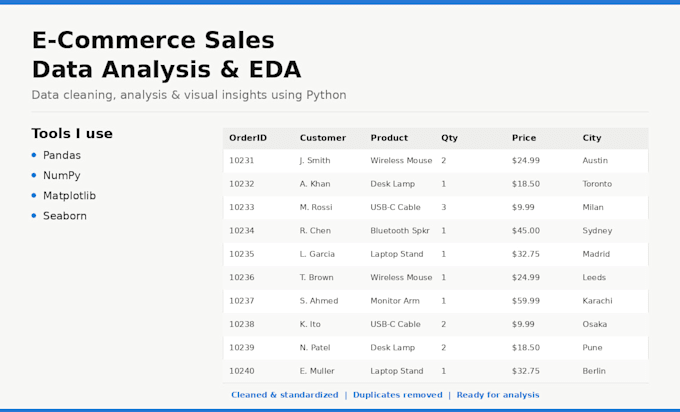The width and height of the screenshot is (680, 412).
Task: Select the Matplotlib list item
Action: point(69,196)
